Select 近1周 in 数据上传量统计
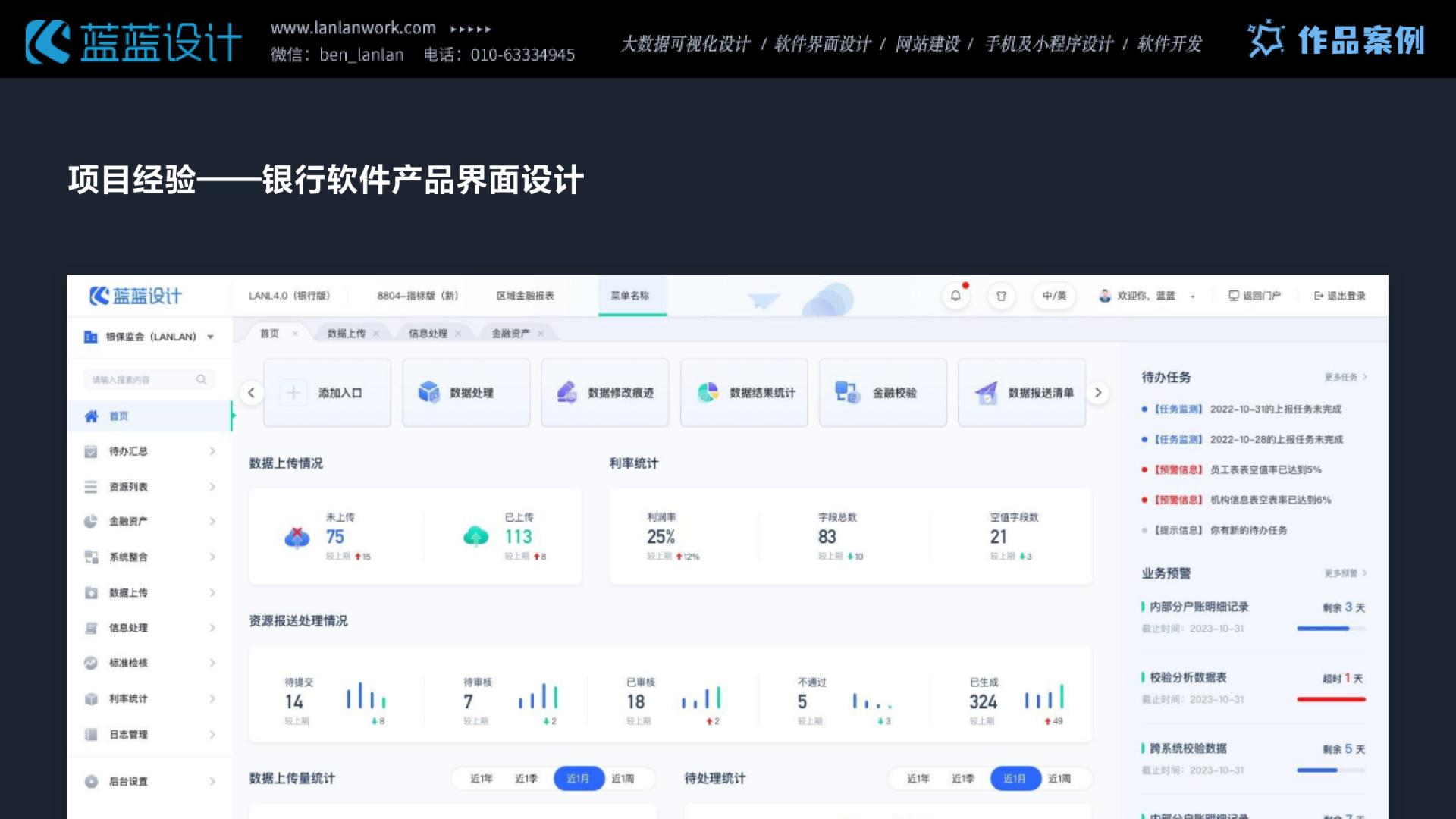Viewport: 1456px width, 819px height. click(623, 779)
